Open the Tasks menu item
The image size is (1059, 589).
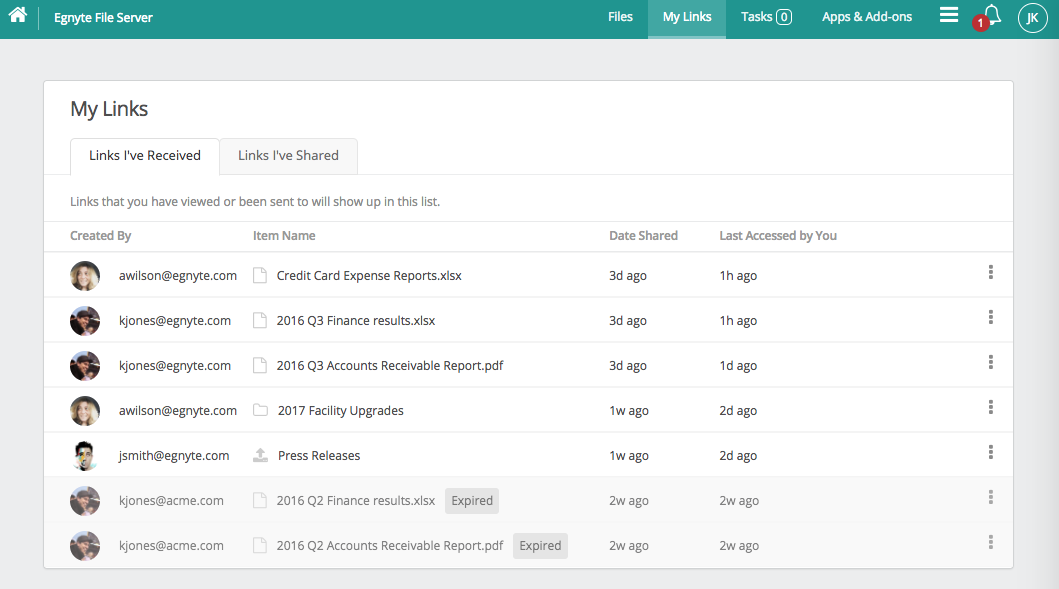[766, 17]
